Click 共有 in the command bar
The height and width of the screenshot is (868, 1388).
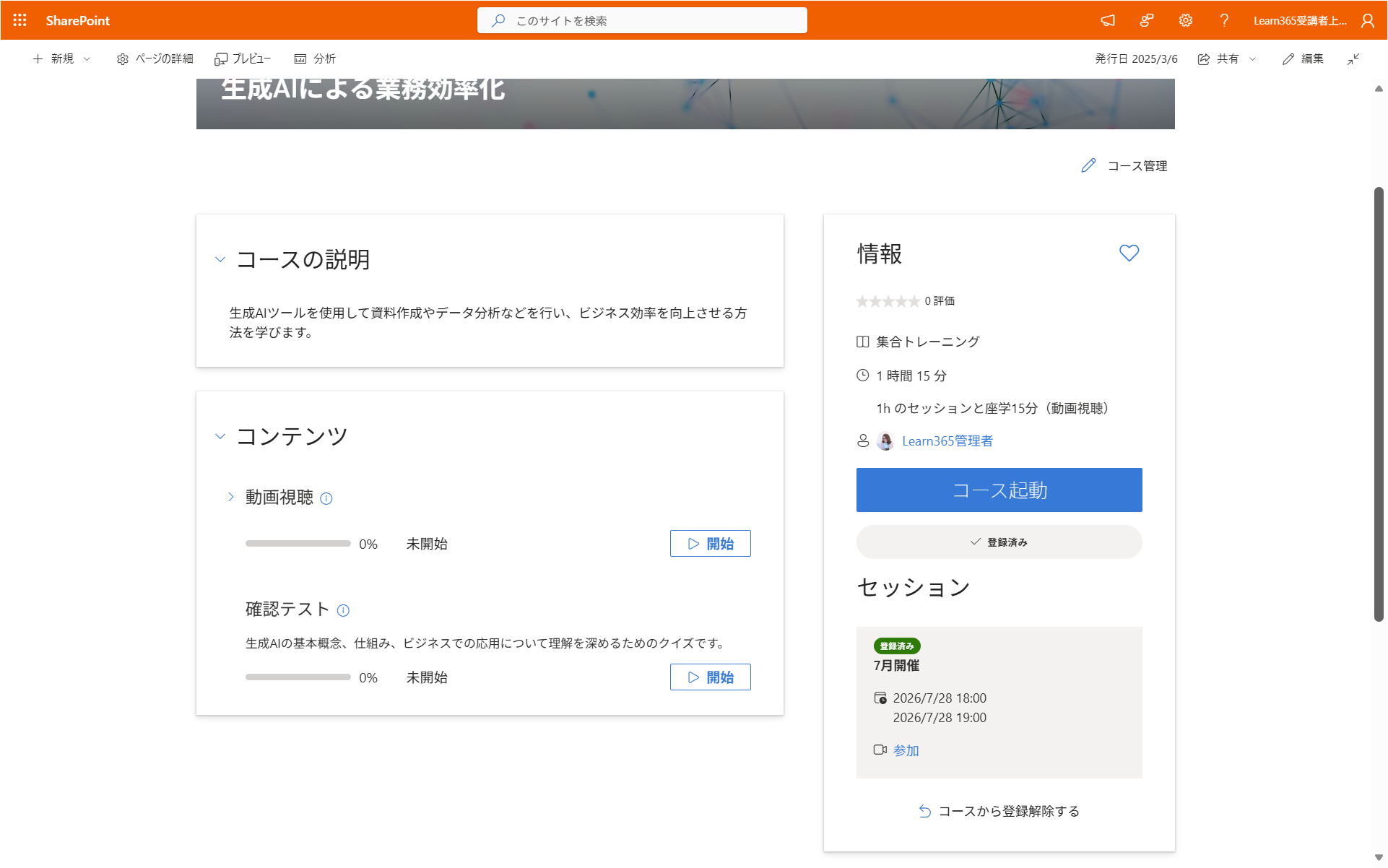1219,58
